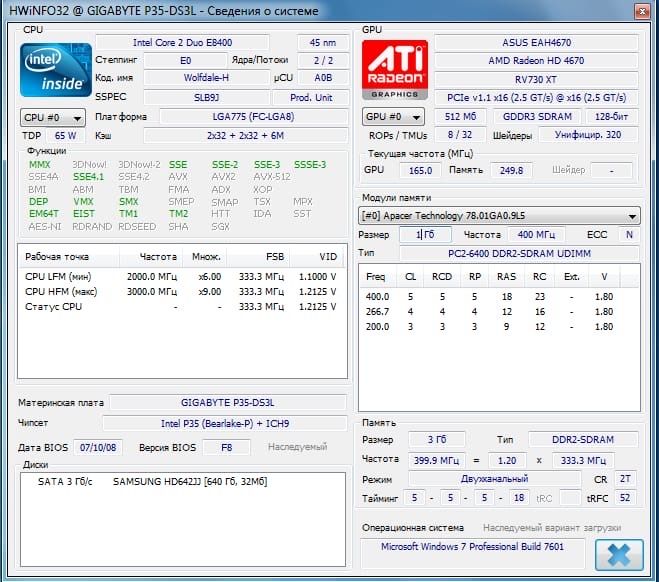Click the EM64T feature flag
This screenshot has height=582, width=659.
coord(44,214)
